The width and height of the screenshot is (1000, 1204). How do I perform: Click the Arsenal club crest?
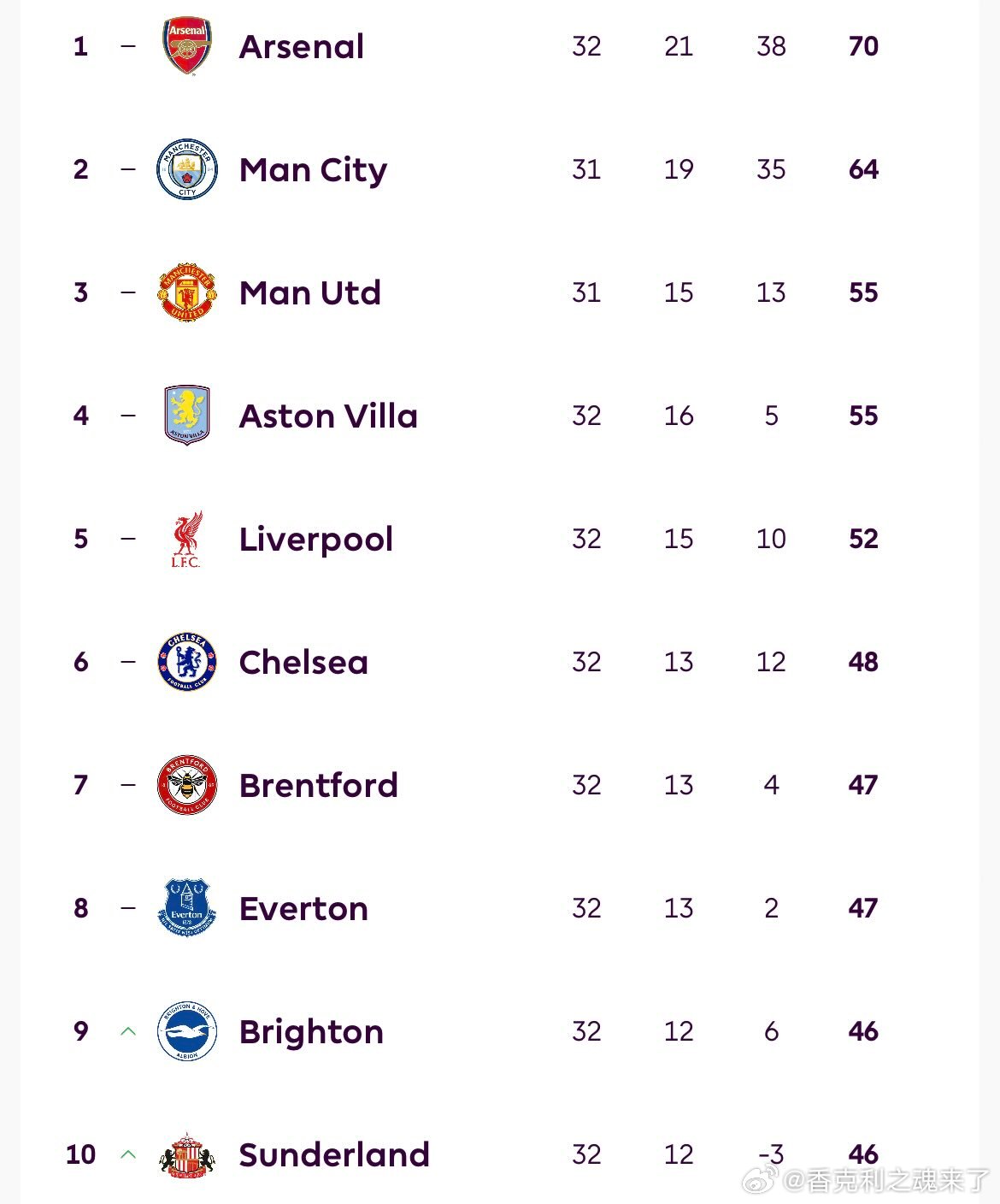pyautogui.click(x=187, y=46)
